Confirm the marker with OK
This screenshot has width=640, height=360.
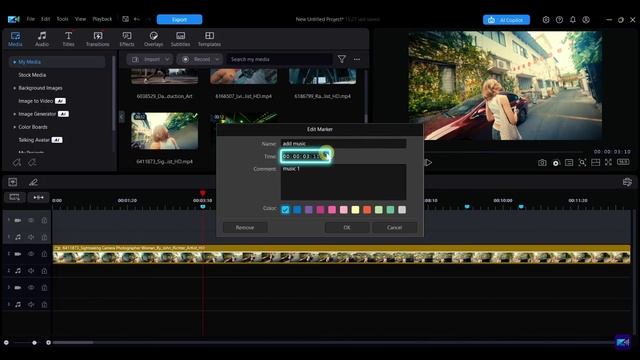click(347, 228)
